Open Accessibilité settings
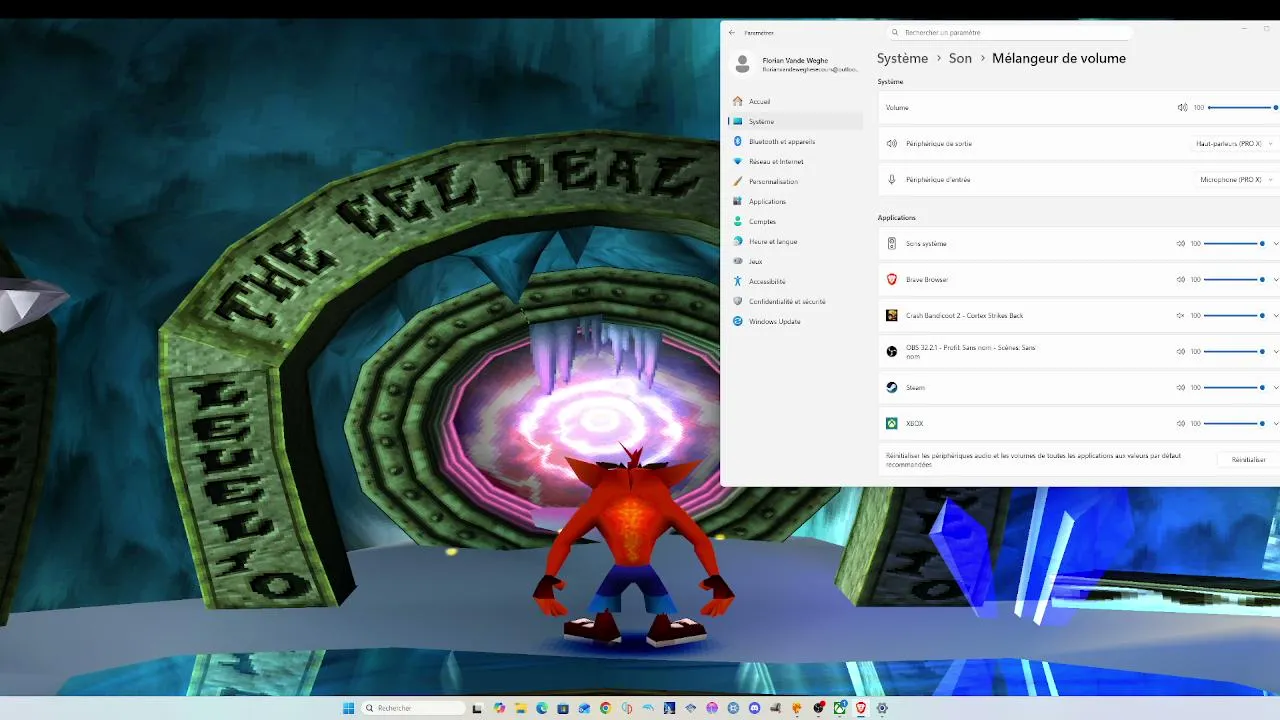Viewport: 1280px width, 720px height. pos(796,281)
